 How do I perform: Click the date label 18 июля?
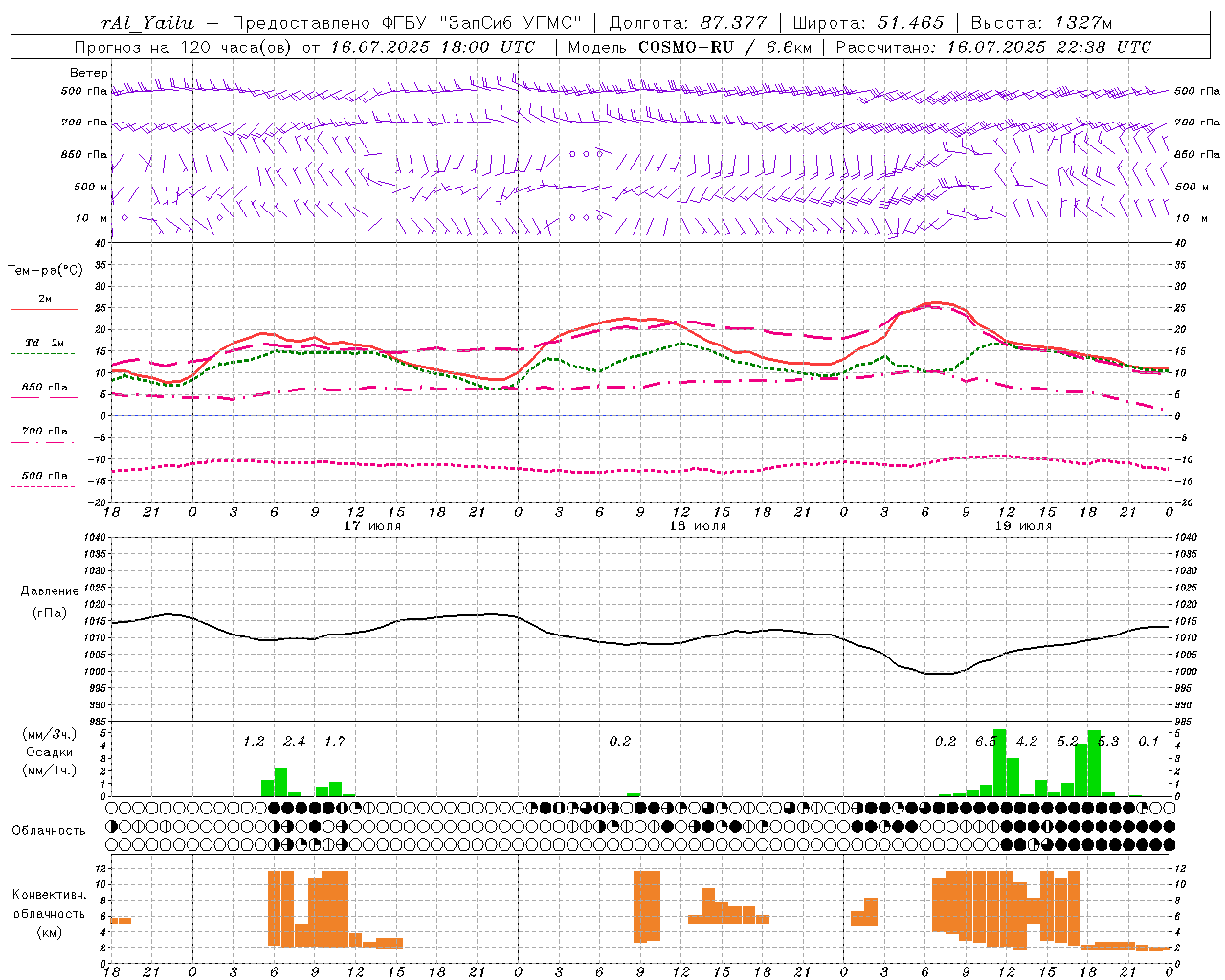tap(698, 526)
